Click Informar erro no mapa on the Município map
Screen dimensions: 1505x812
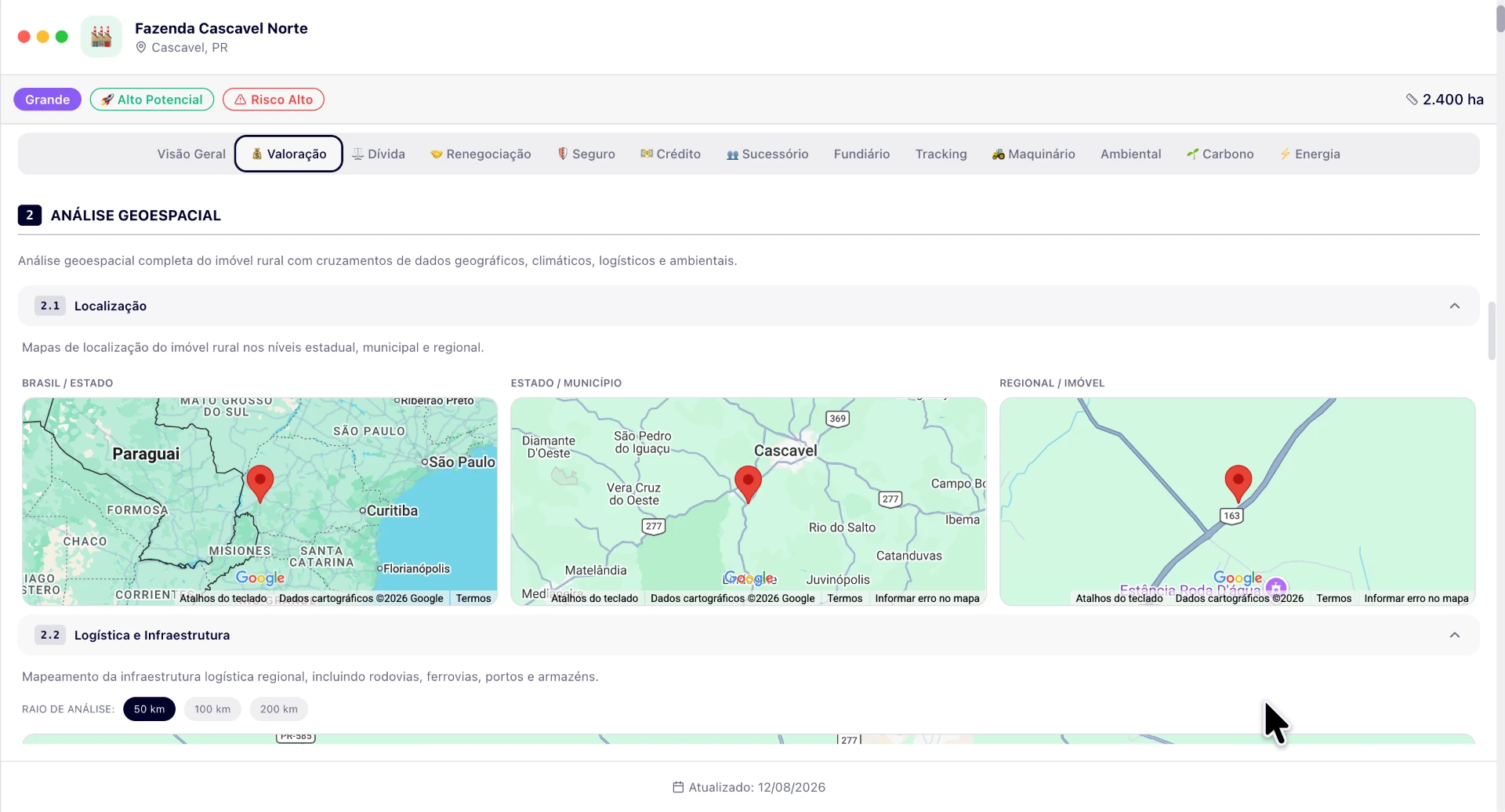tap(927, 598)
